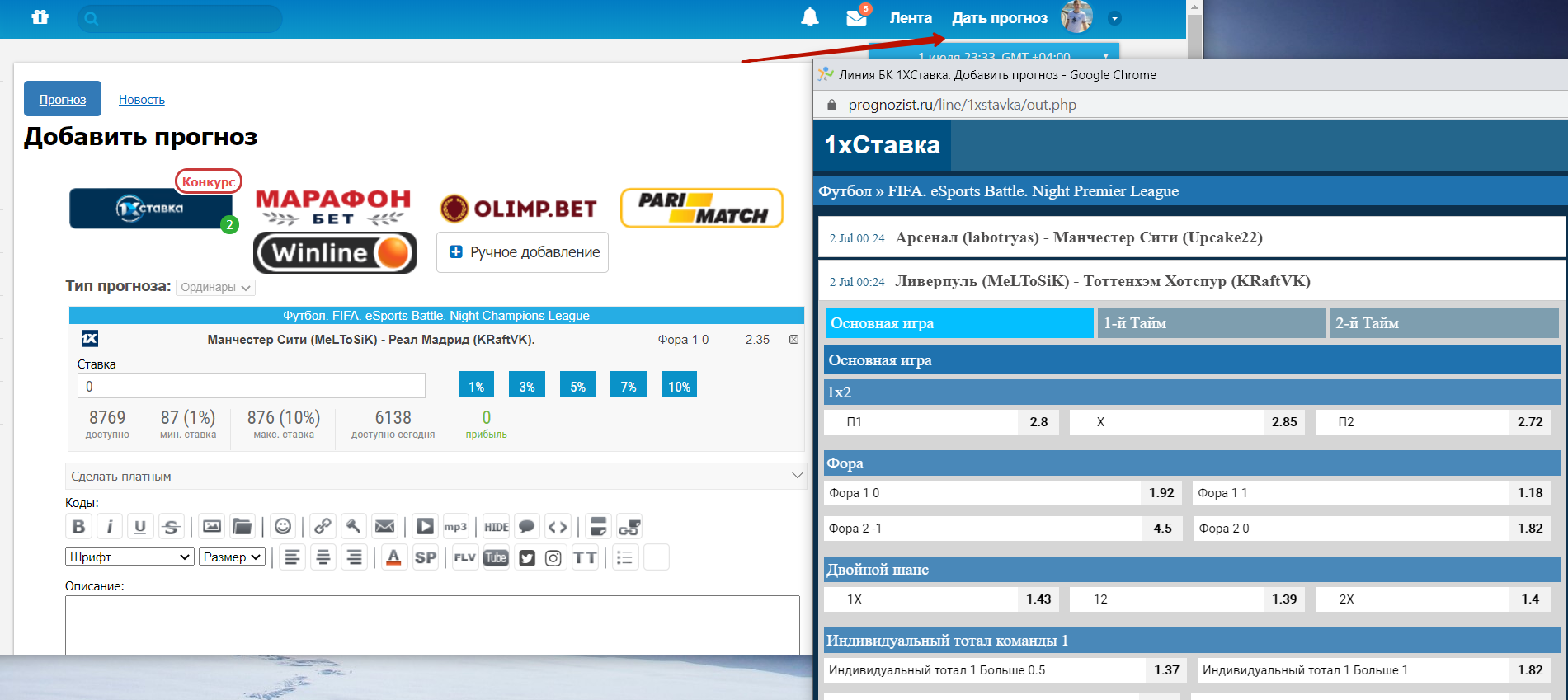Select the Winline bookmaker logo

336,252
